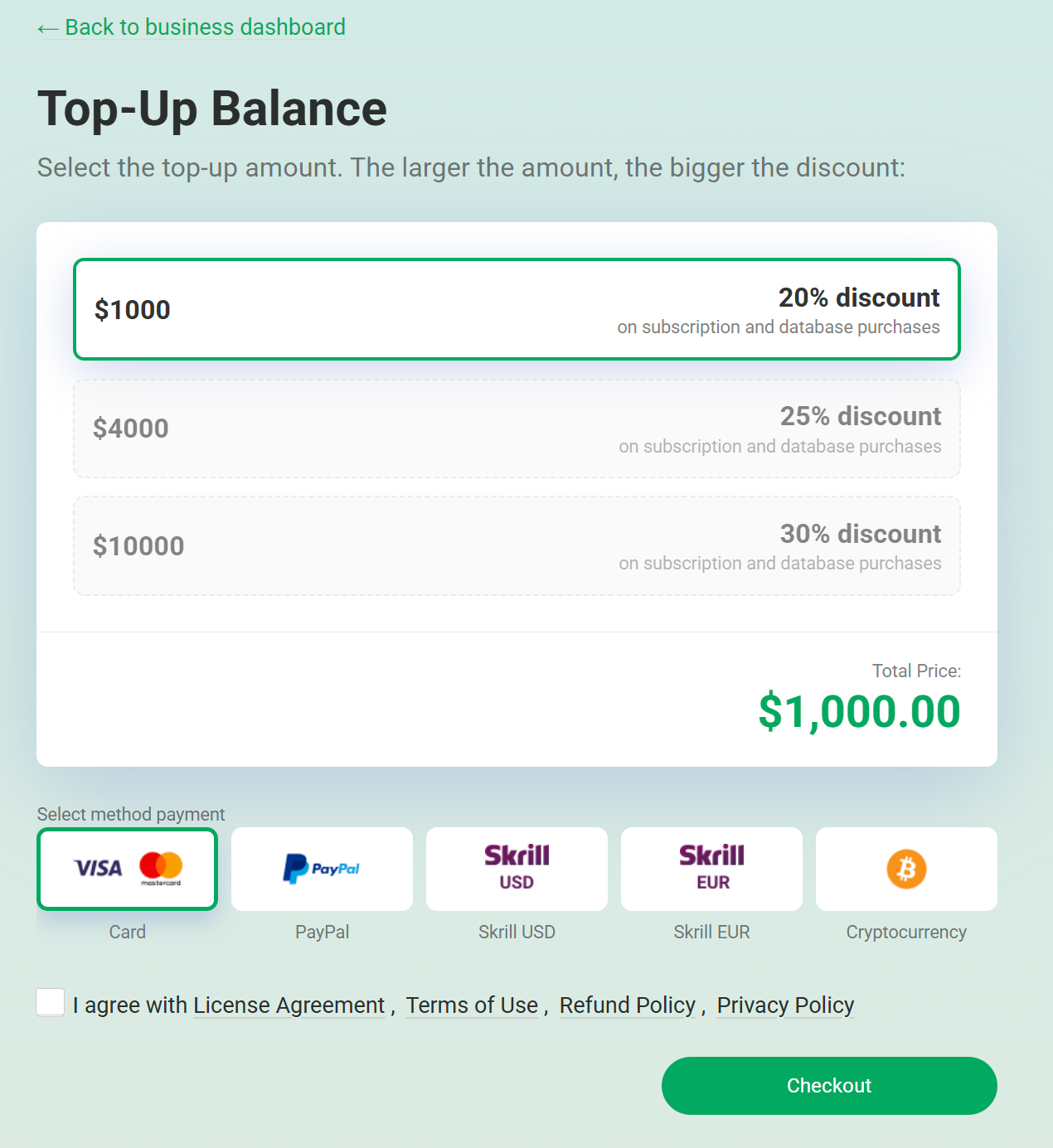The image size is (1053, 1148).
Task: Open the License Agreement link
Action: tap(289, 1005)
